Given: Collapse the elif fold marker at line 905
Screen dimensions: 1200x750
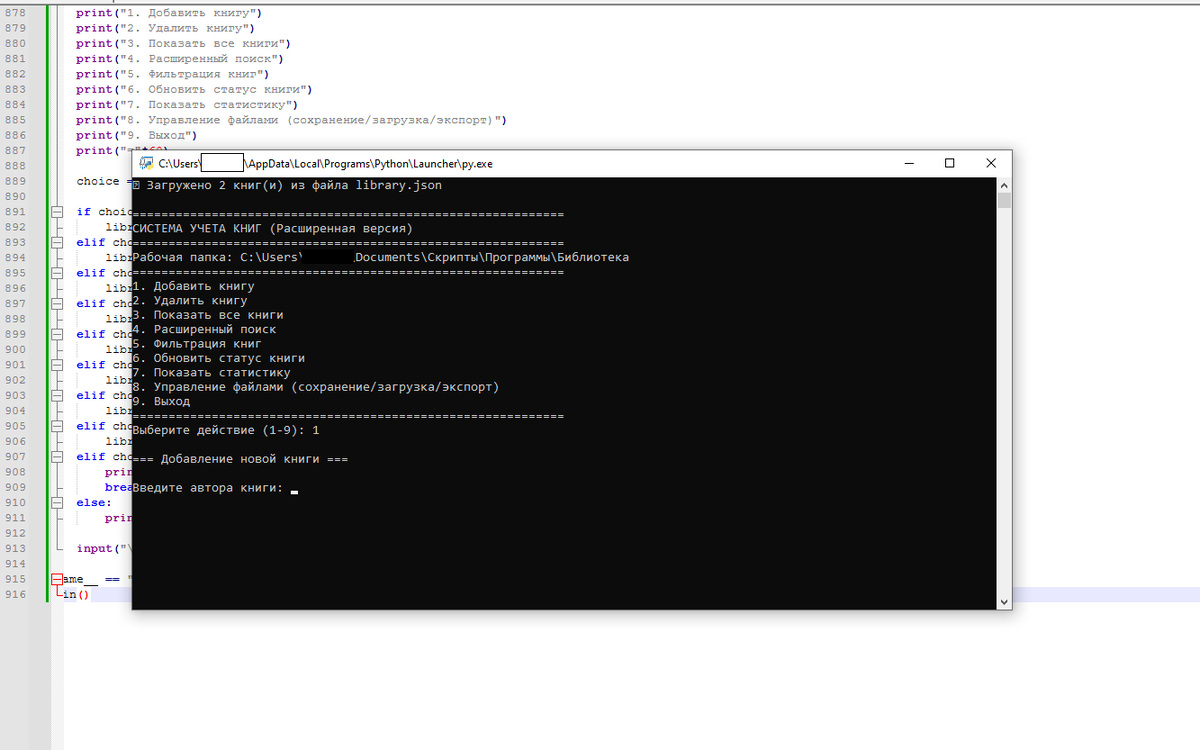Looking at the screenshot, I should (57, 426).
